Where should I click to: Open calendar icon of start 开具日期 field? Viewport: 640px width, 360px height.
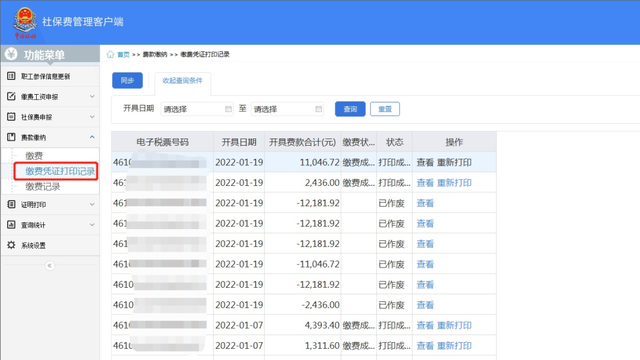(228, 109)
